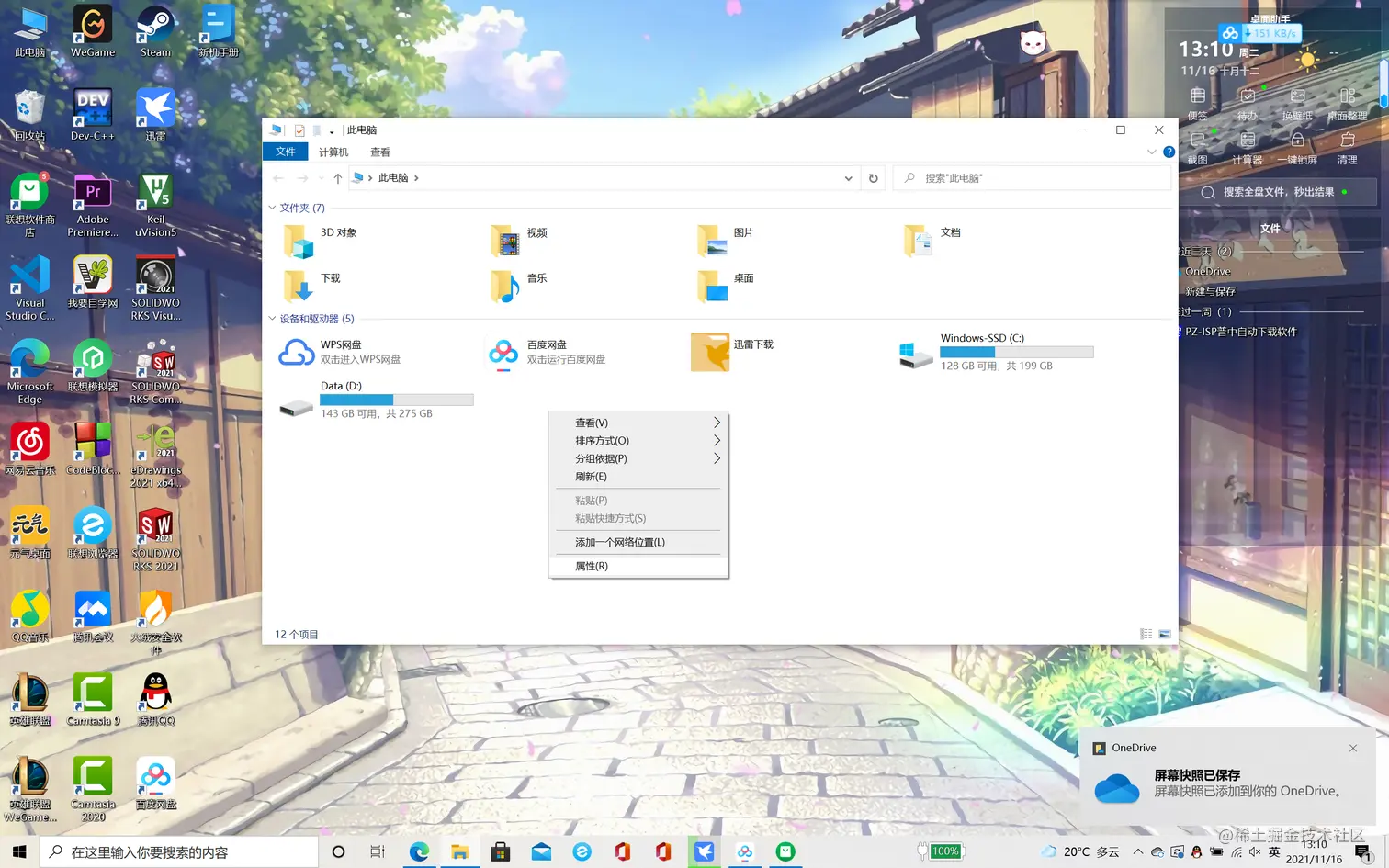The image size is (1389, 868).
Task: Open the Mail app on the taskbar
Action: (541, 851)
